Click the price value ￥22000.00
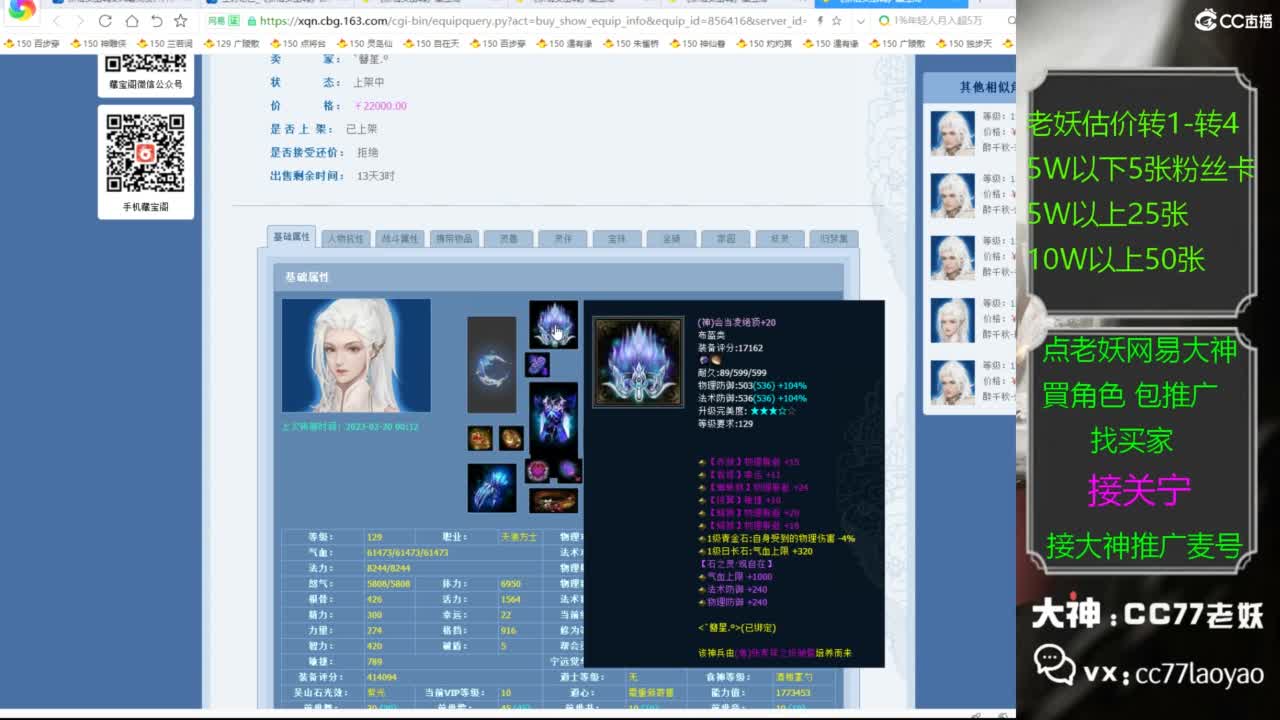The height and width of the screenshot is (720, 1280). 380,106
